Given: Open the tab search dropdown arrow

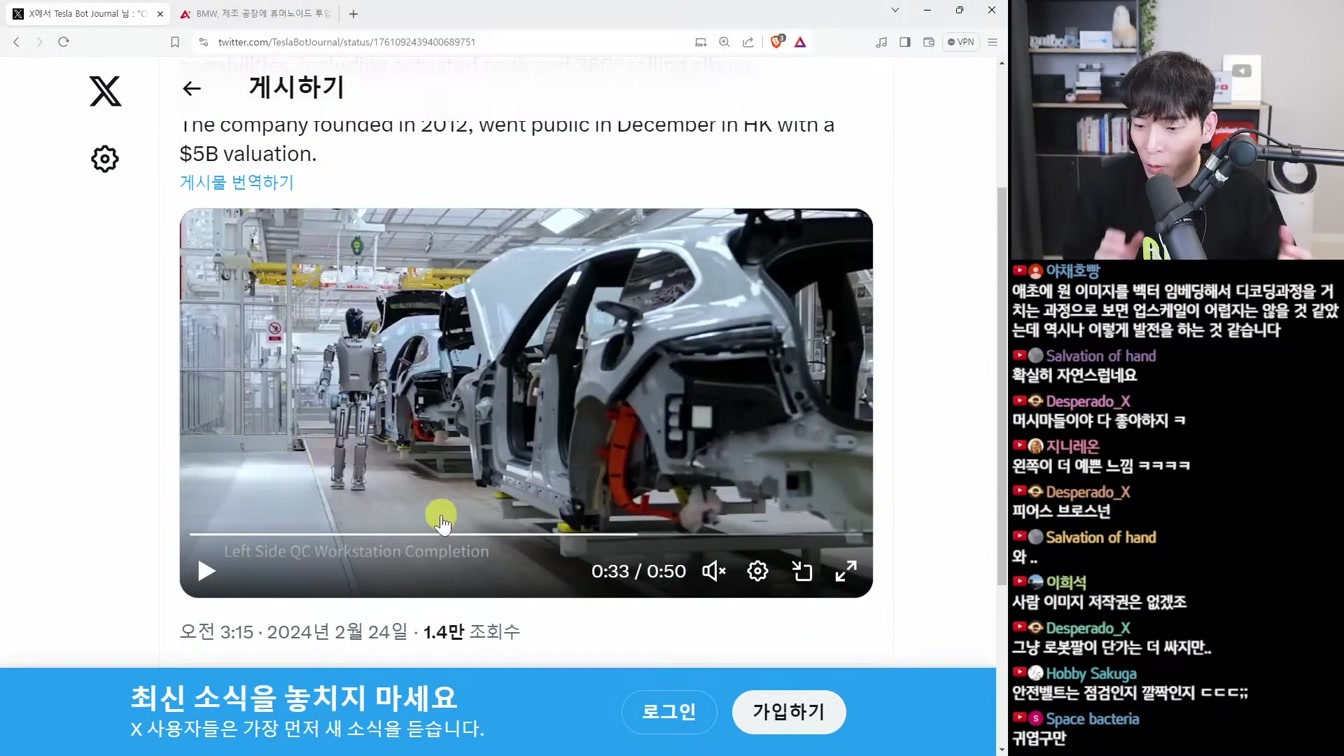Looking at the screenshot, I should click(895, 10).
